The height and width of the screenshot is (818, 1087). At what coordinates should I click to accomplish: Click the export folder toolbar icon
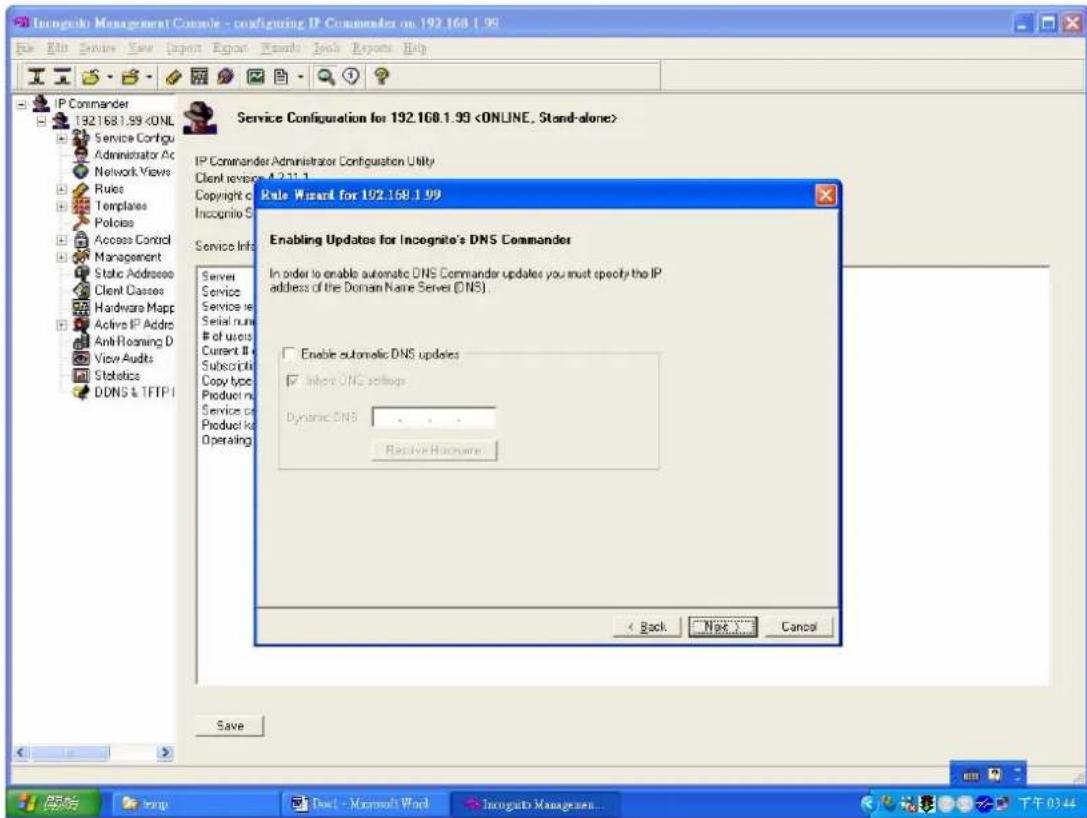coord(130,77)
